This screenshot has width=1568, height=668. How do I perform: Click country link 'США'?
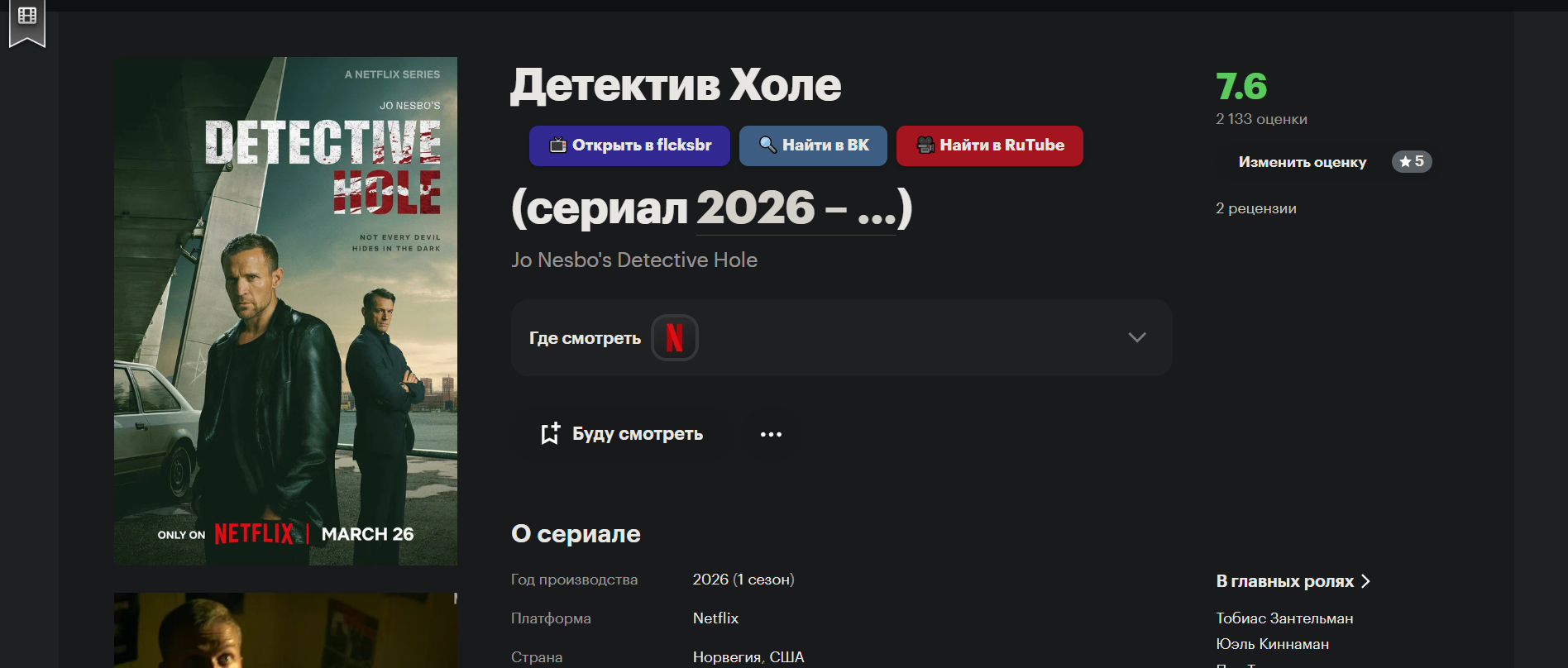point(786,657)
